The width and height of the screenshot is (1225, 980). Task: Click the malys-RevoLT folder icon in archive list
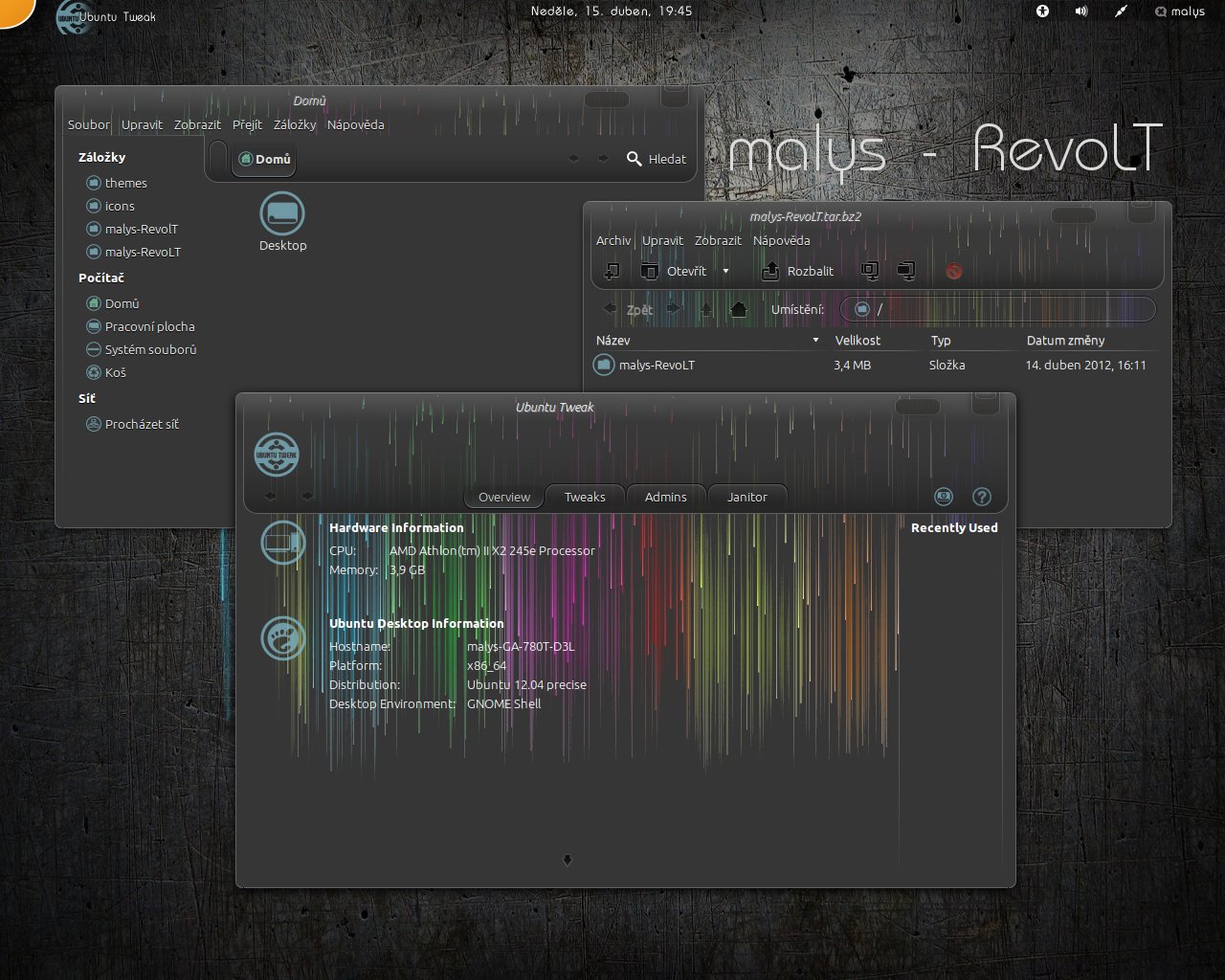pyautogui.click(x=604, y=365)
